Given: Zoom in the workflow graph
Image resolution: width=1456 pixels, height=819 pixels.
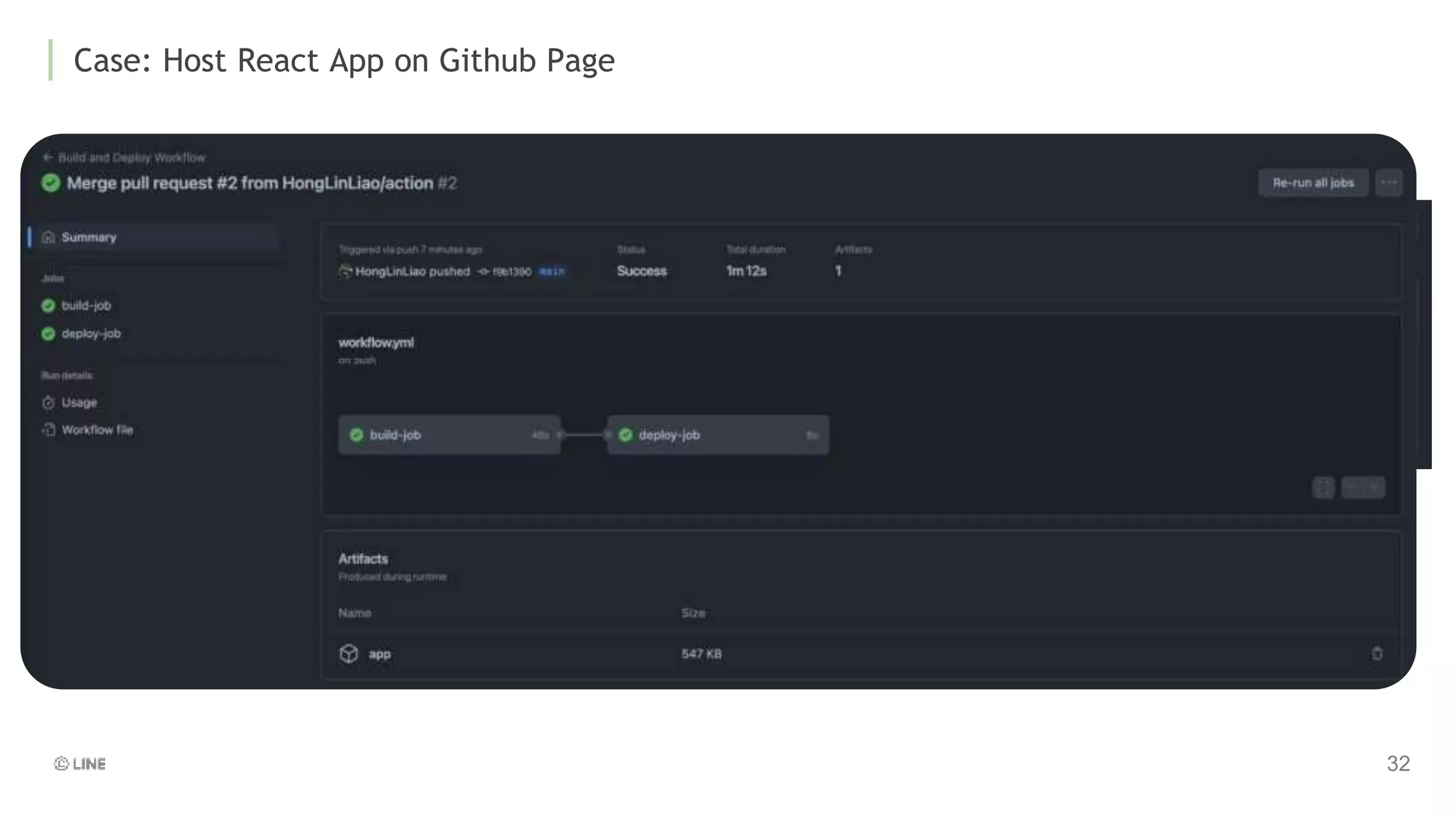Looking at the screenshot, I should tap(1374, 488).
